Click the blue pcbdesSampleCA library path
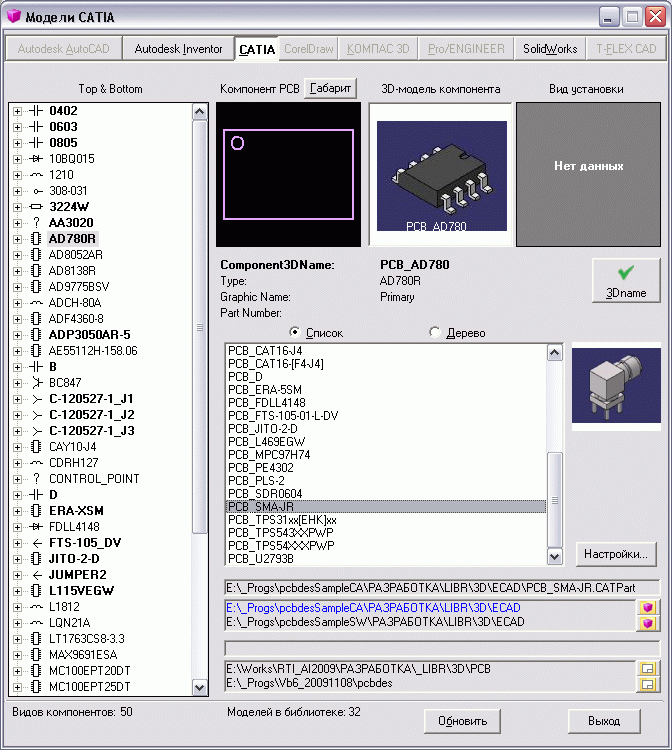Screen dimensions: 672x750 pos(373,607)
